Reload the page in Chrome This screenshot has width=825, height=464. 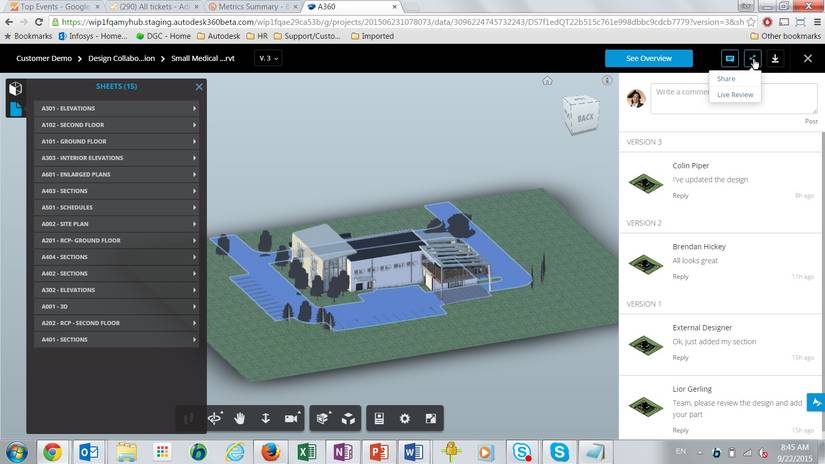[x=39, y=22]
